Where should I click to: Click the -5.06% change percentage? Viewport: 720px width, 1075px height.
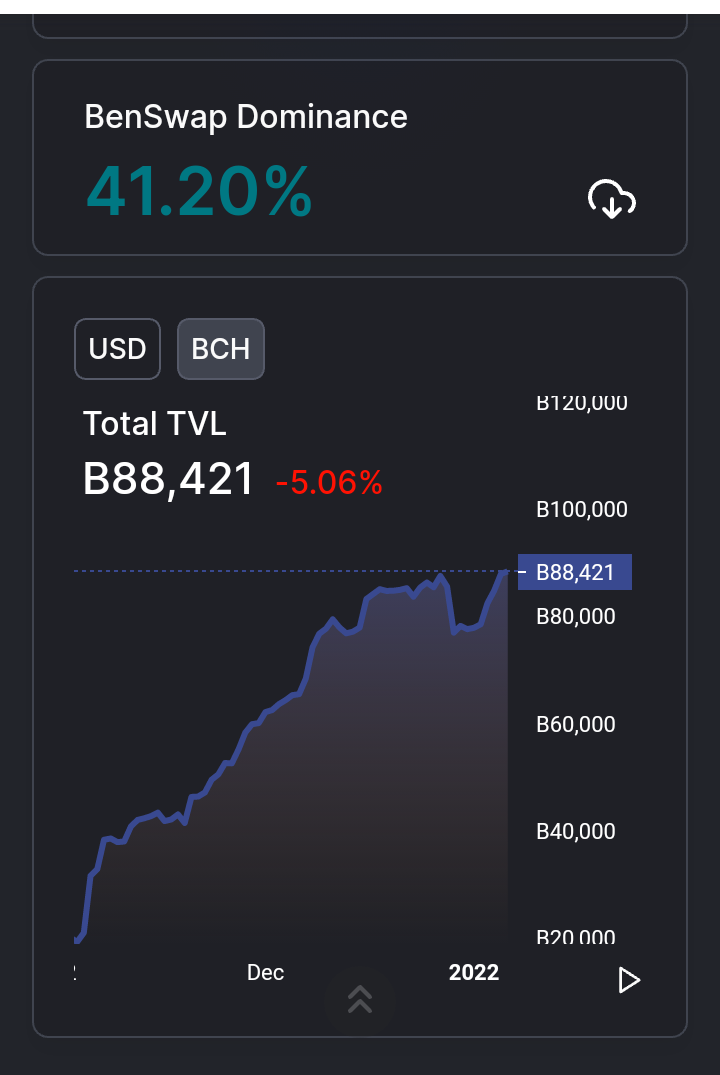(328, 482)
